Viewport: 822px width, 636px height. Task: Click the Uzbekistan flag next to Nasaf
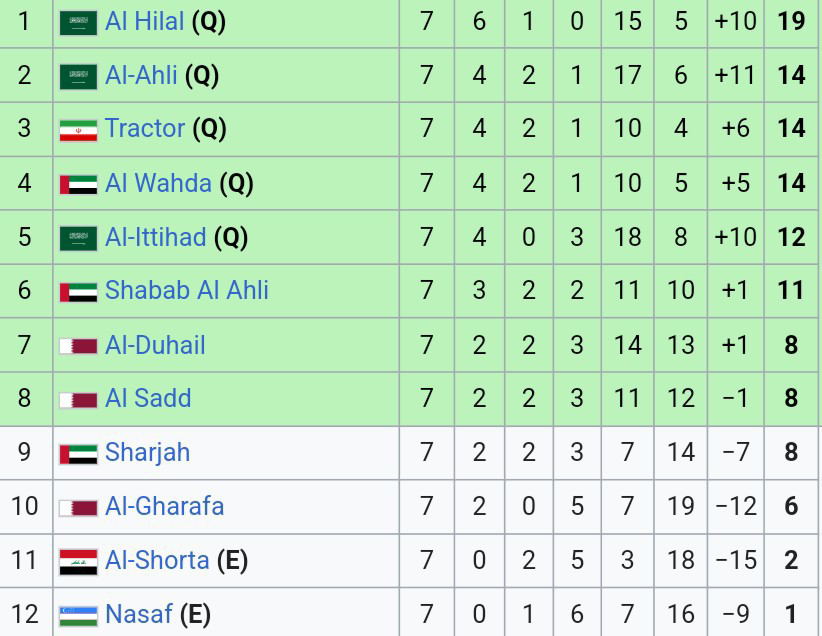click(78, 614)
